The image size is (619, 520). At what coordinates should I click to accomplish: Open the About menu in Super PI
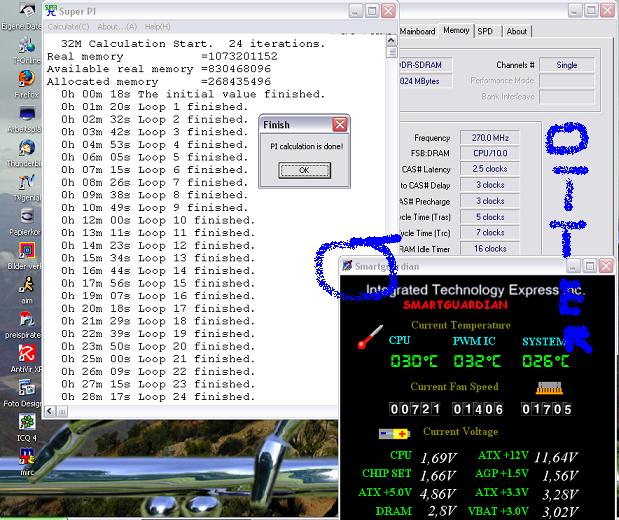tap(117, 27)
